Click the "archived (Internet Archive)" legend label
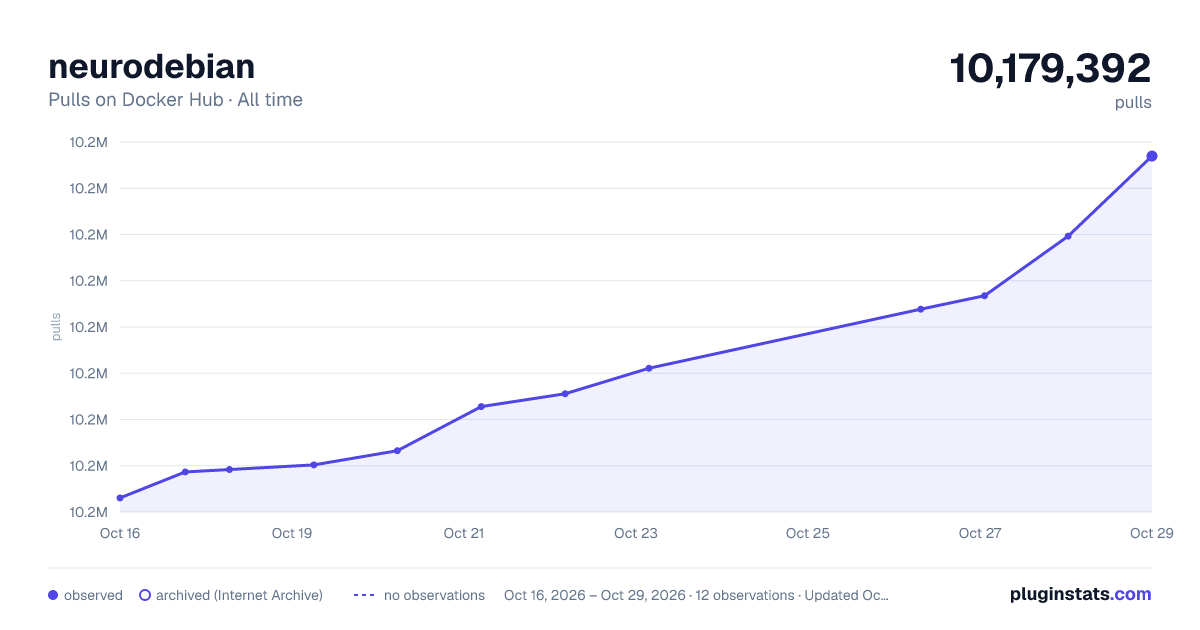Image resolution: width=1200 pixels, height=630 pixels. (239, 595)
